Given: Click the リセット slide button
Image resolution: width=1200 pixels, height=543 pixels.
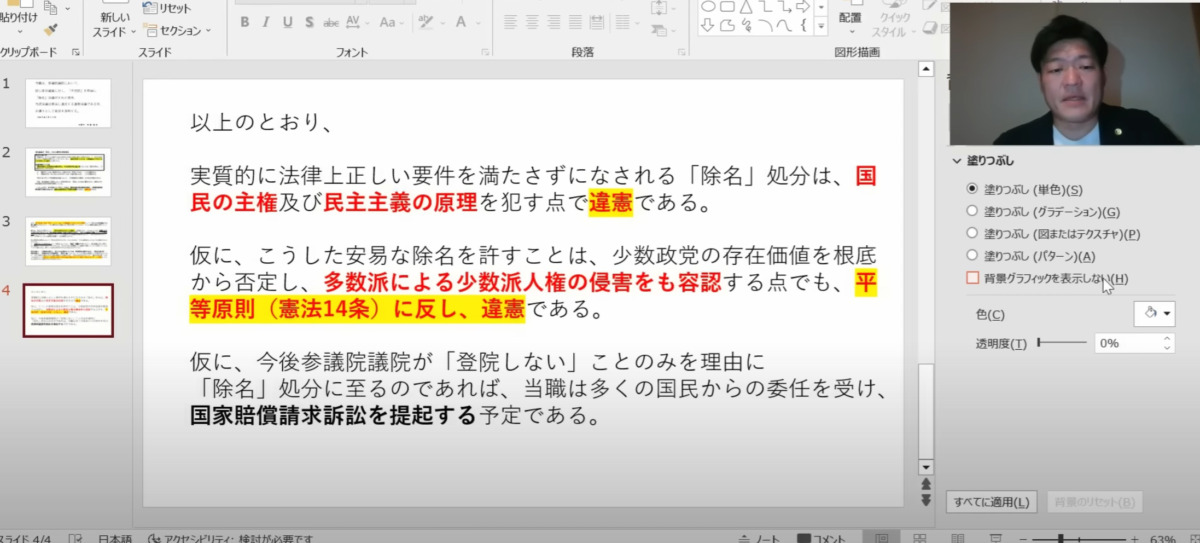Looking at the screenshot, I should (167, 8).
